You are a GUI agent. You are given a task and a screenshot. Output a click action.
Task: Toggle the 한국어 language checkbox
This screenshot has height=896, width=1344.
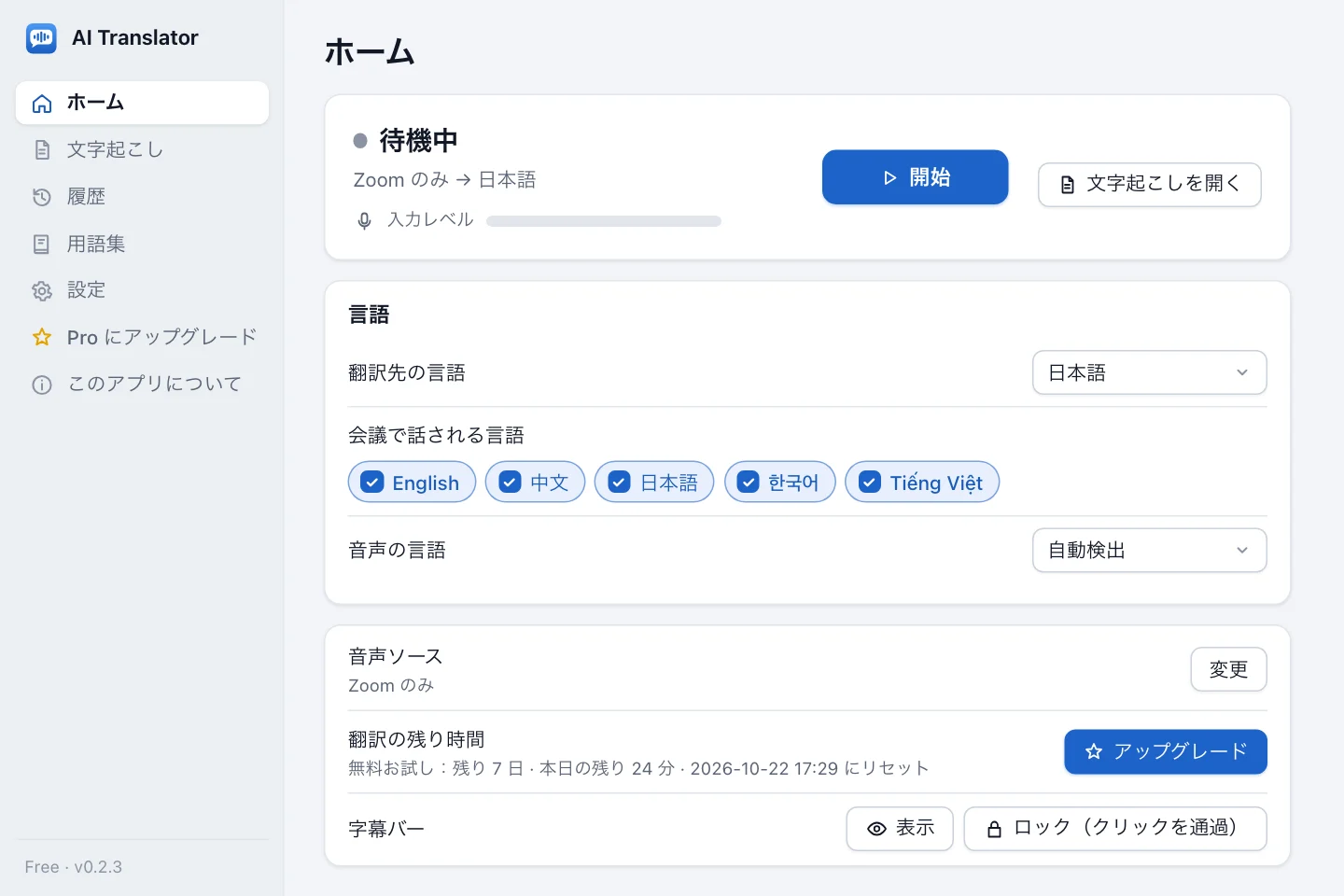tap(749, 483)
